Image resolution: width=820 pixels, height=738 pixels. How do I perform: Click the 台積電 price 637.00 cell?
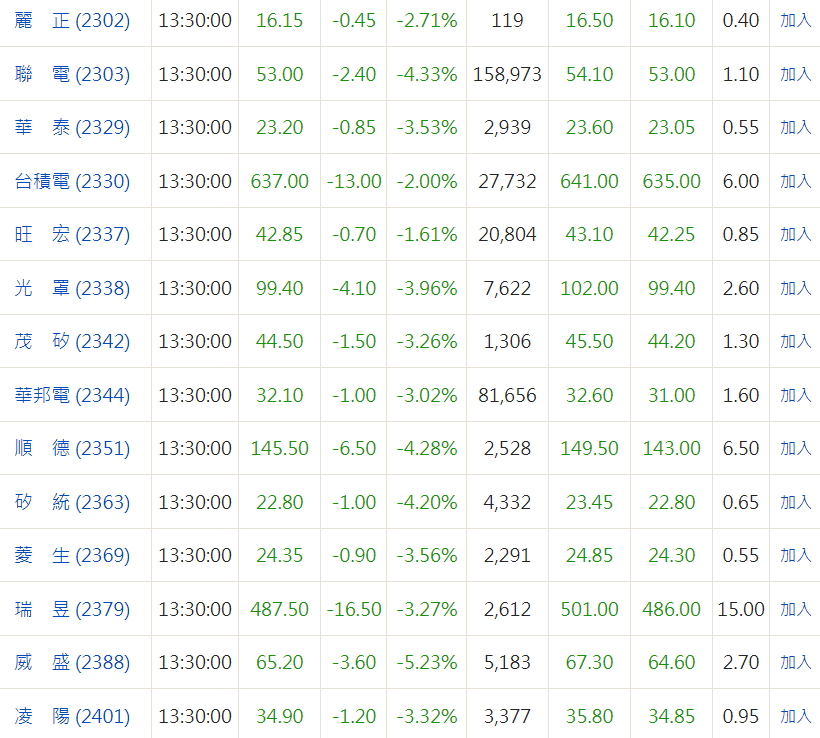pyautogui.click(x=279, y=181)
